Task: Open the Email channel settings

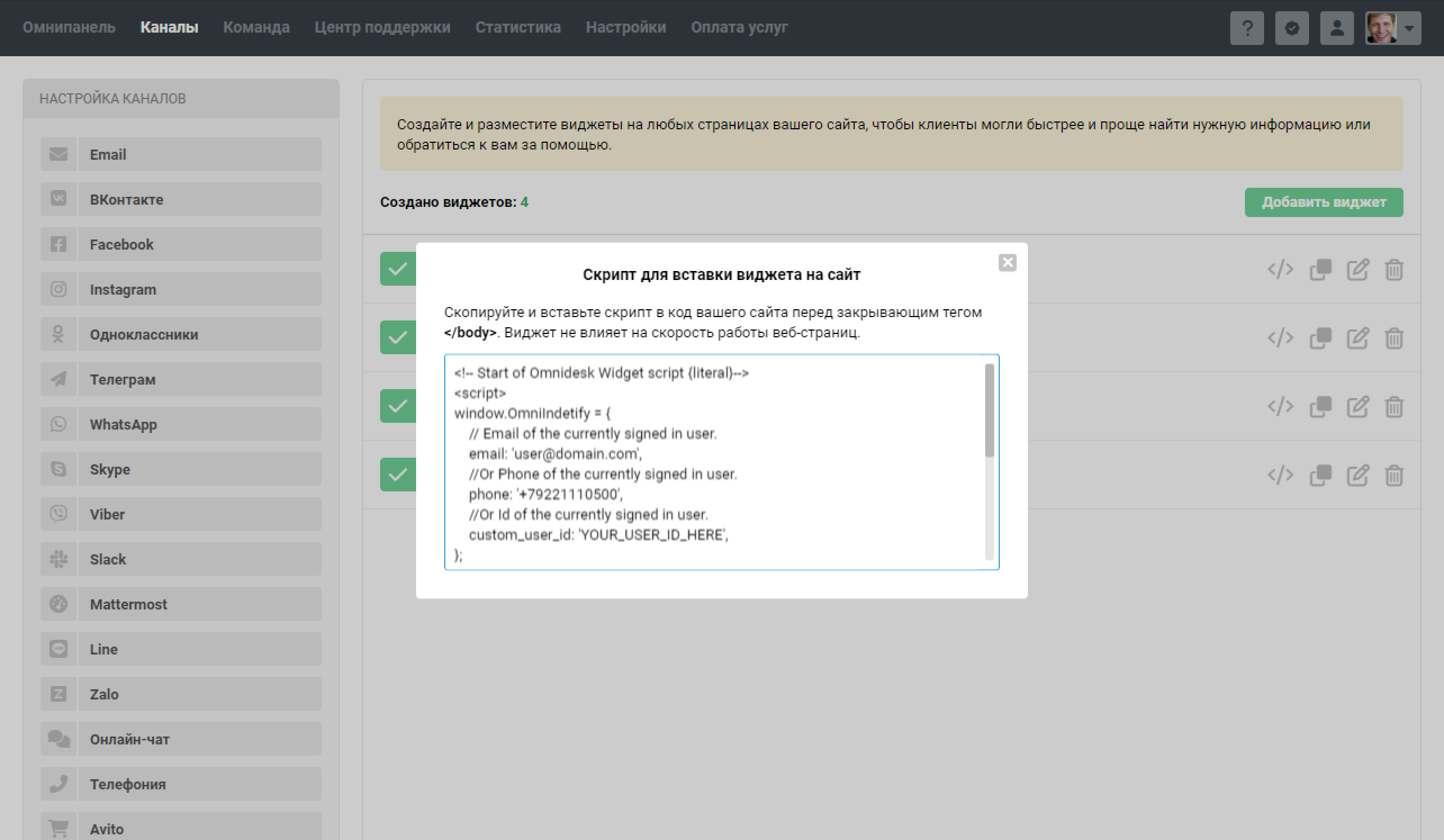Action: [x=180, y=154]
